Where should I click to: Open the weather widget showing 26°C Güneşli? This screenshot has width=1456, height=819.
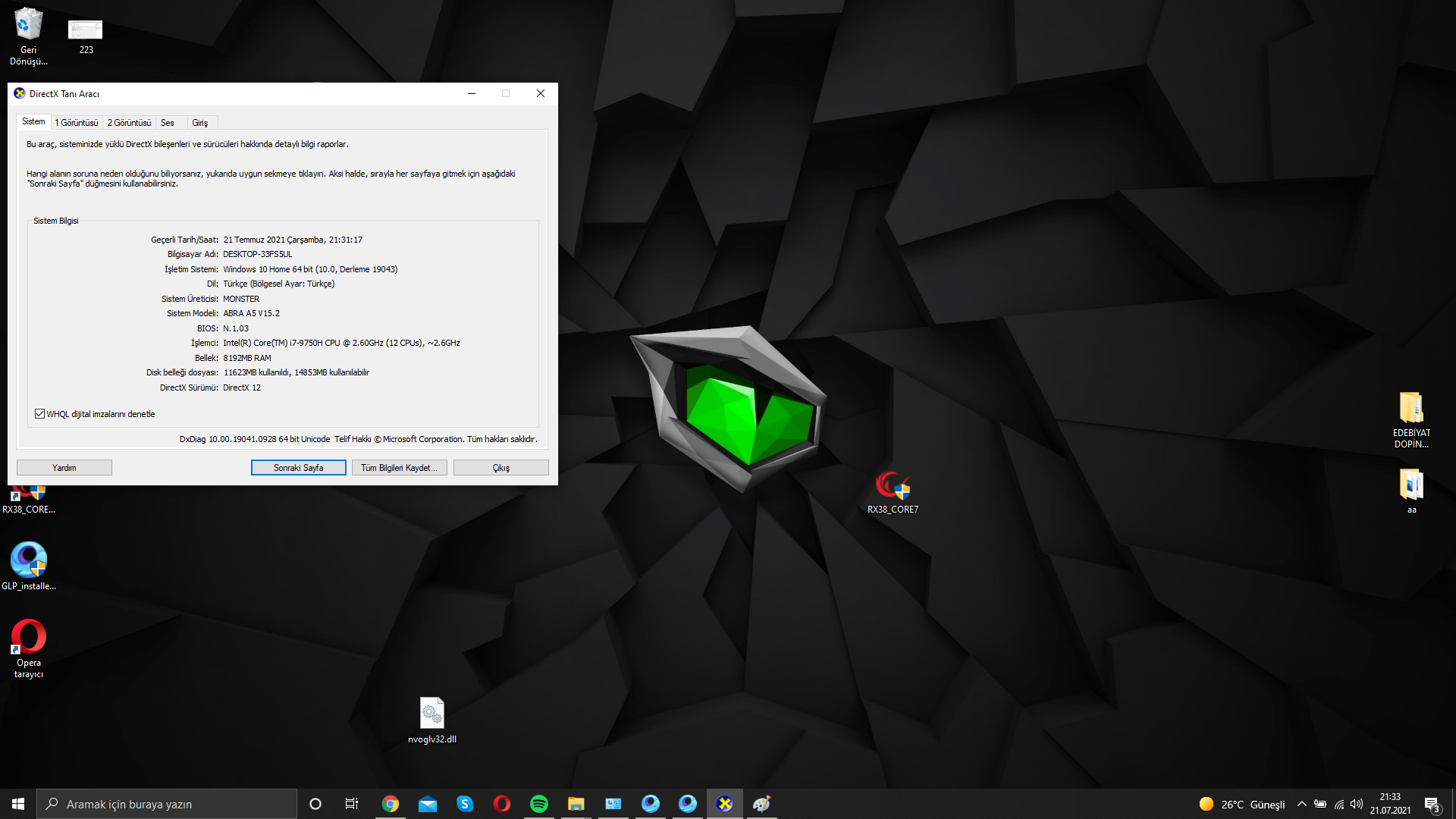pyautogui.click(x=1242, y=804)
